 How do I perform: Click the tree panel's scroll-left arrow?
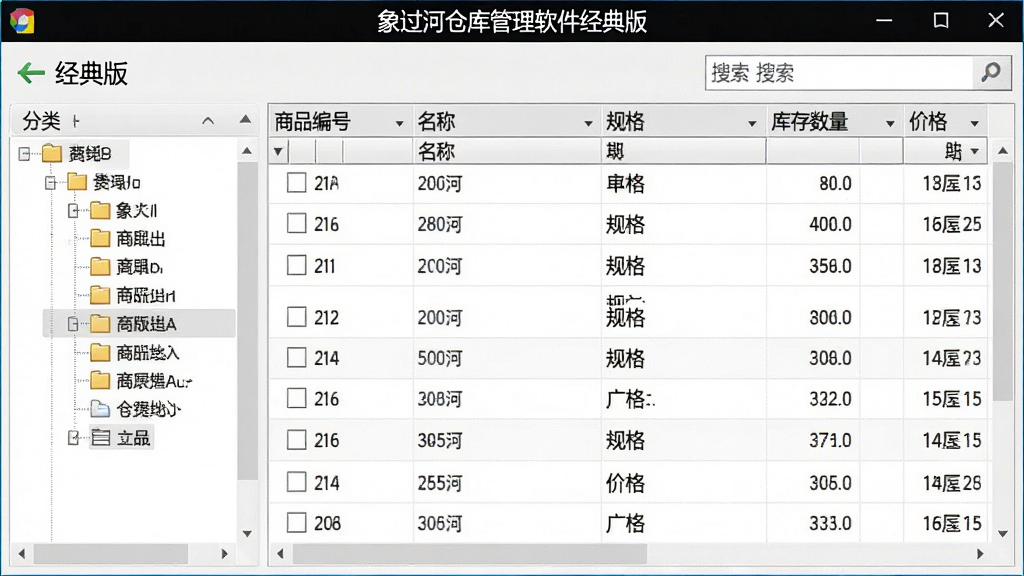coord(22,554)
